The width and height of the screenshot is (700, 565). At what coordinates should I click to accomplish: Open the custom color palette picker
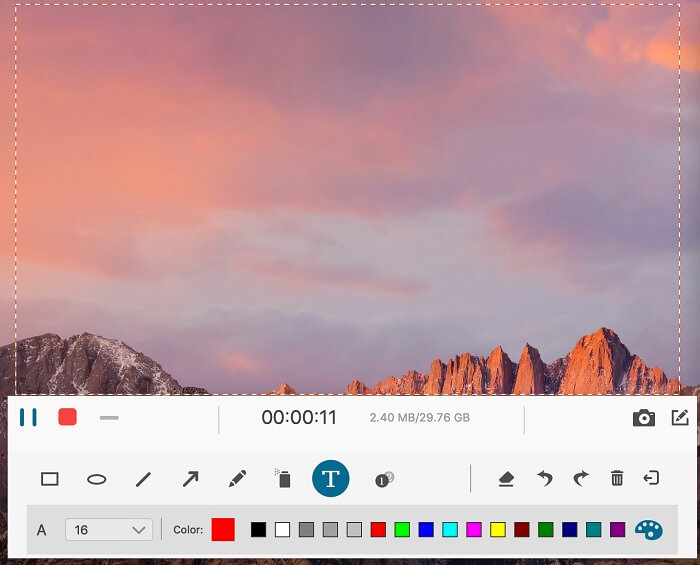click(x=649, y=530)
